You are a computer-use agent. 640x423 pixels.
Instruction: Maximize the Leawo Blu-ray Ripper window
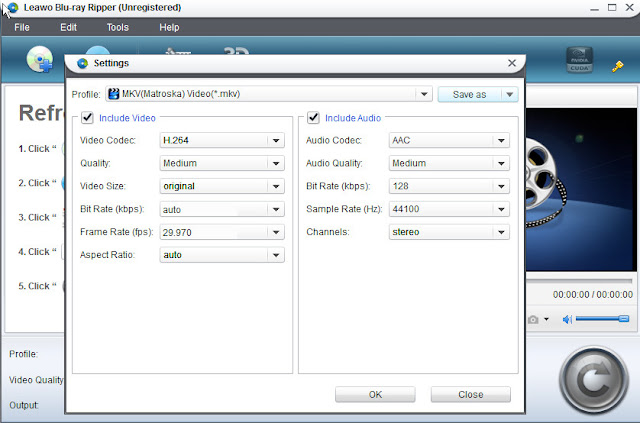pos(612,7)
